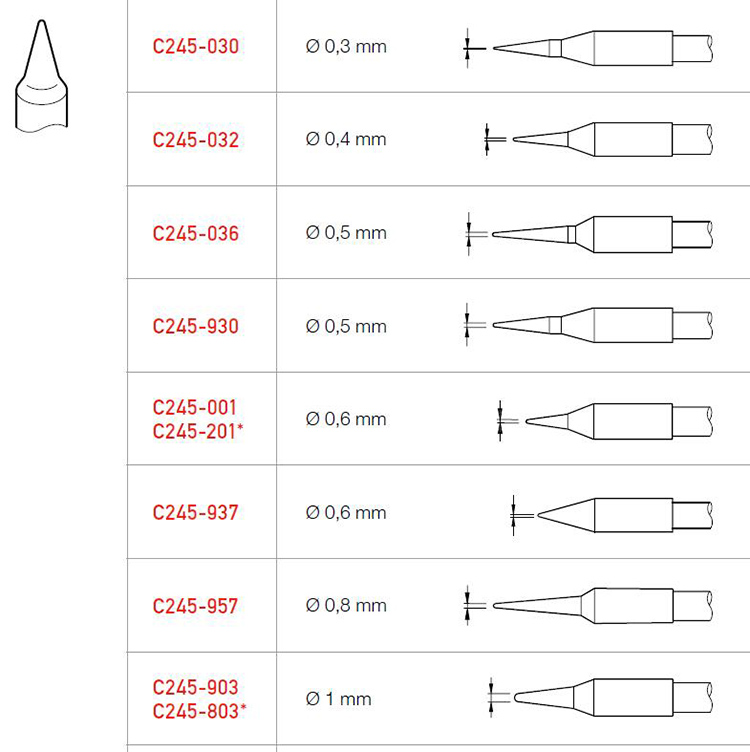
Task: Select the C245-032 tip drawing
Action: (x=598, y=139)
